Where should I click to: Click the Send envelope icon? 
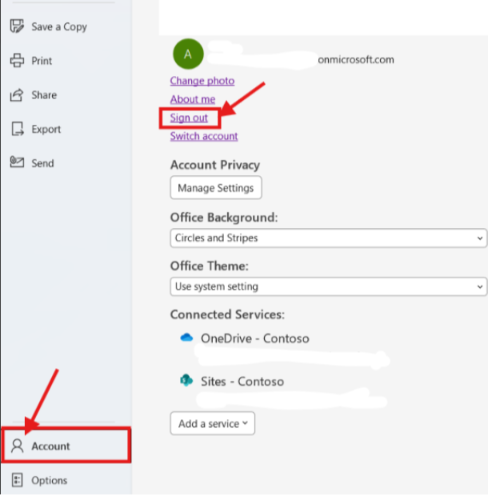coord(17,162)
